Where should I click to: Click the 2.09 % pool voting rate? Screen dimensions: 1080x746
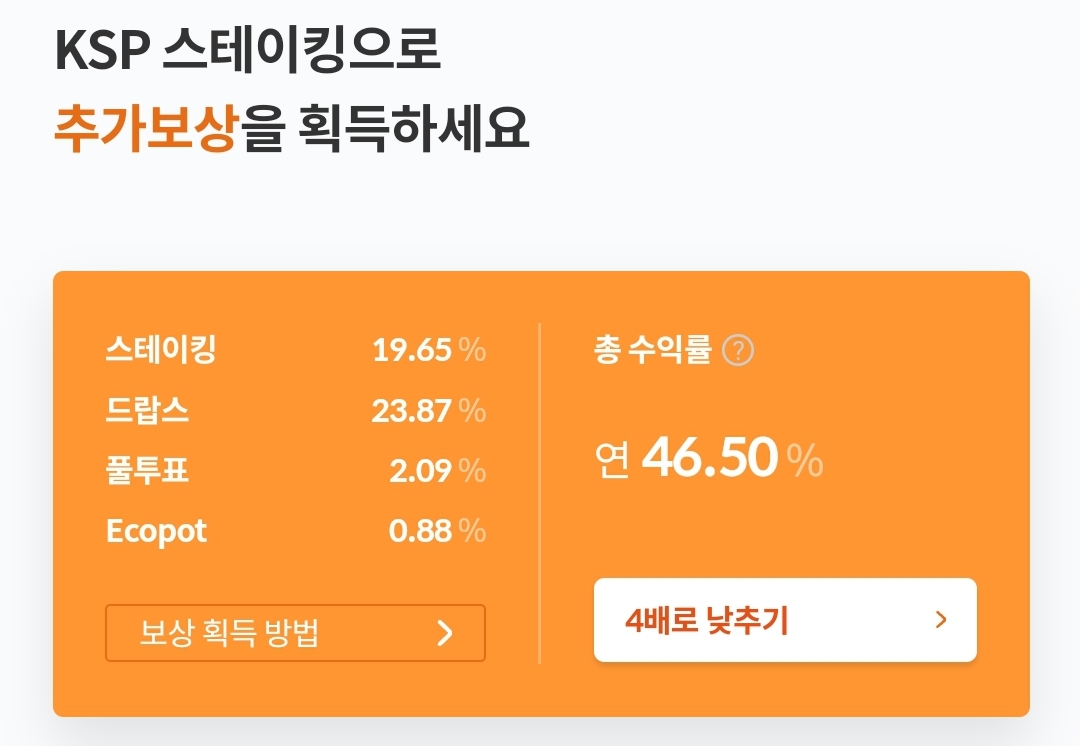438,471
